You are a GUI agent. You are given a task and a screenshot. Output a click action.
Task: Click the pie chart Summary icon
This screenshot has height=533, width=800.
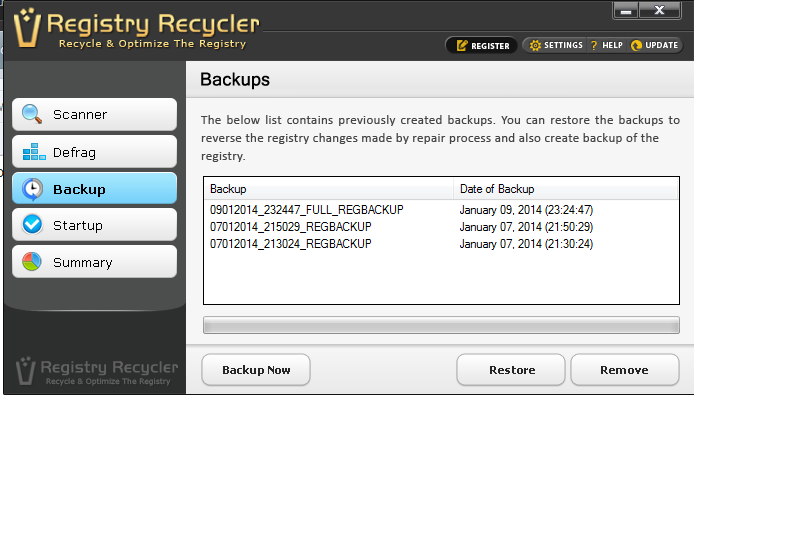click(x=32, y=262)
